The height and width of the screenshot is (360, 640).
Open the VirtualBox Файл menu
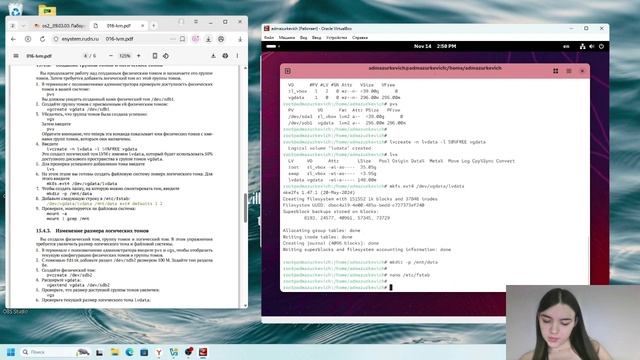point(269,38)
